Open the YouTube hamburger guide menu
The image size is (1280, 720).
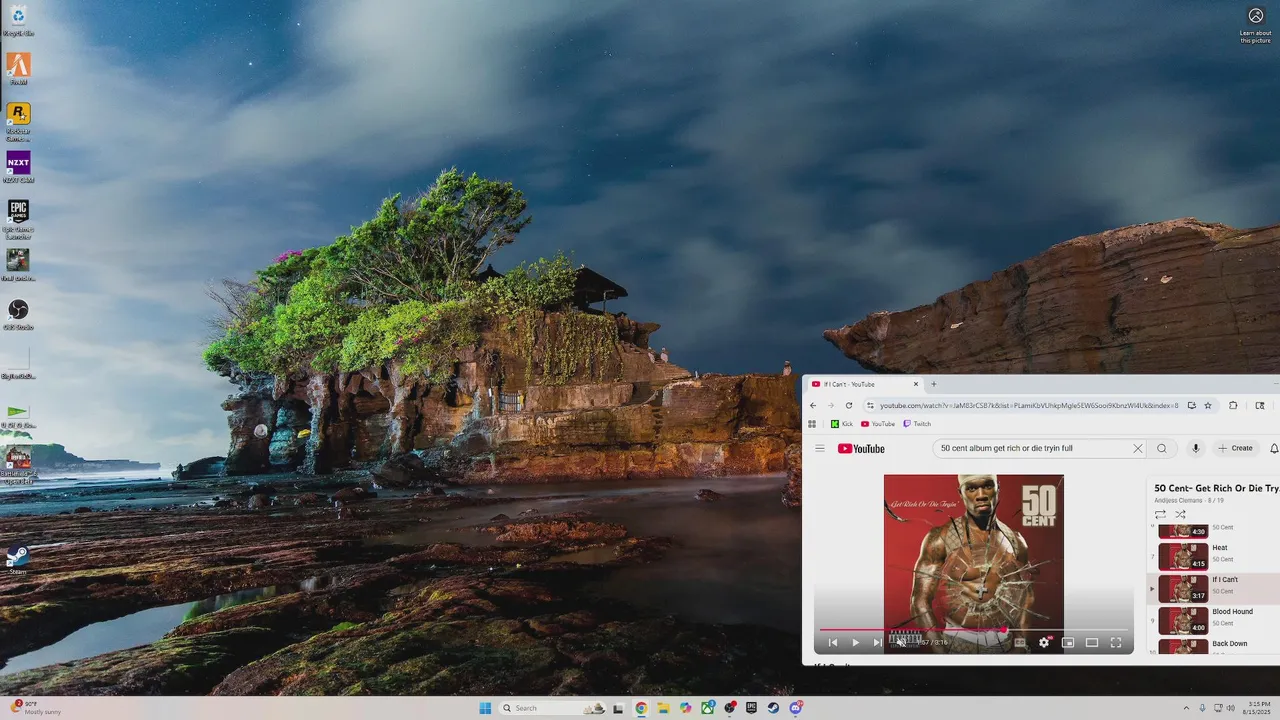[x=820, y=448]
